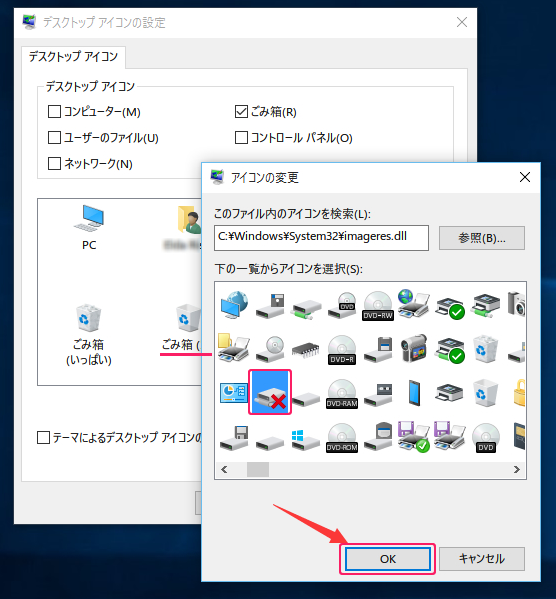Select ごみ箱 (いっぱい) in settings window
The height and width of the screenshot is (599, 556).
point(89,335)
